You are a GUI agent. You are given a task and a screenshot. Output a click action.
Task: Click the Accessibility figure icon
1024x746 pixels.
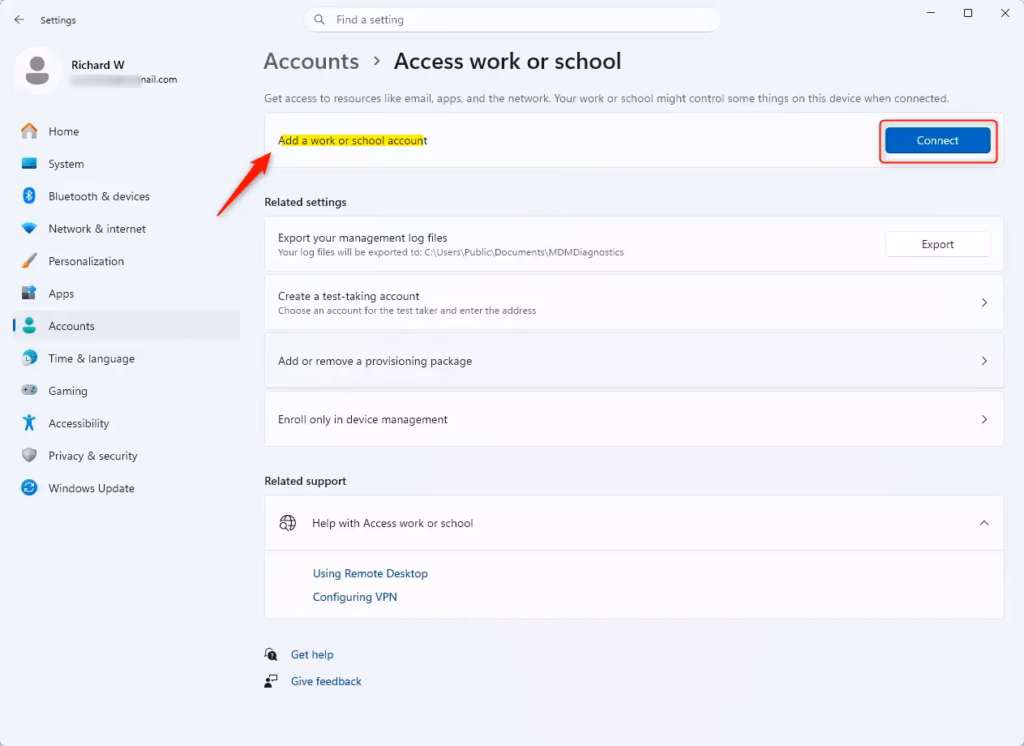pyautogui.click(x=29, y=423)
